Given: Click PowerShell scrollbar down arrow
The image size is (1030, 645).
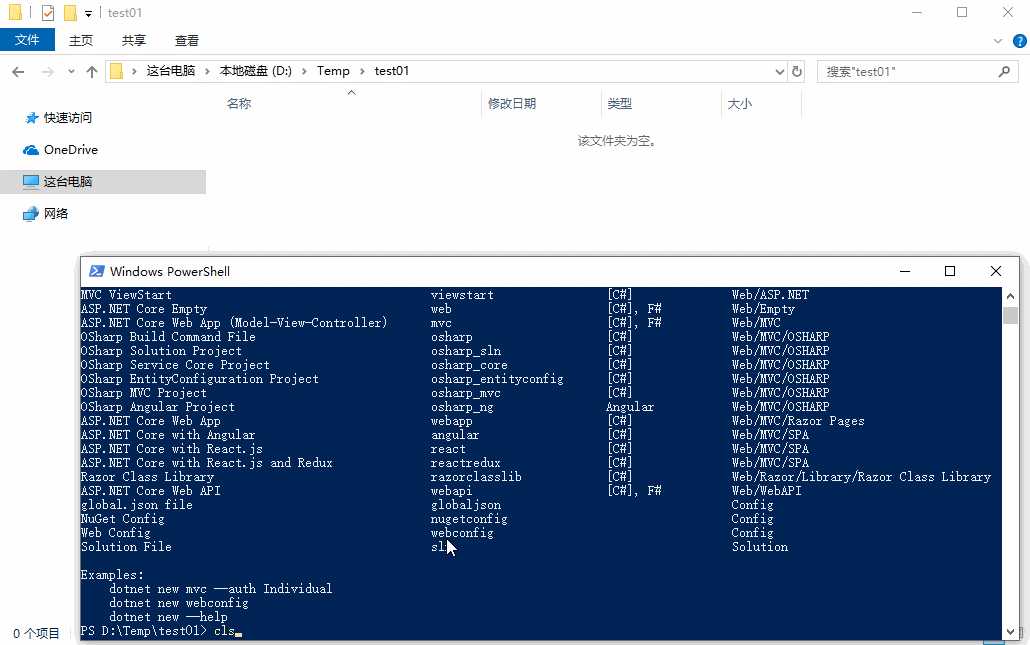Looking at the screenshot, I should click(1010, 632).
